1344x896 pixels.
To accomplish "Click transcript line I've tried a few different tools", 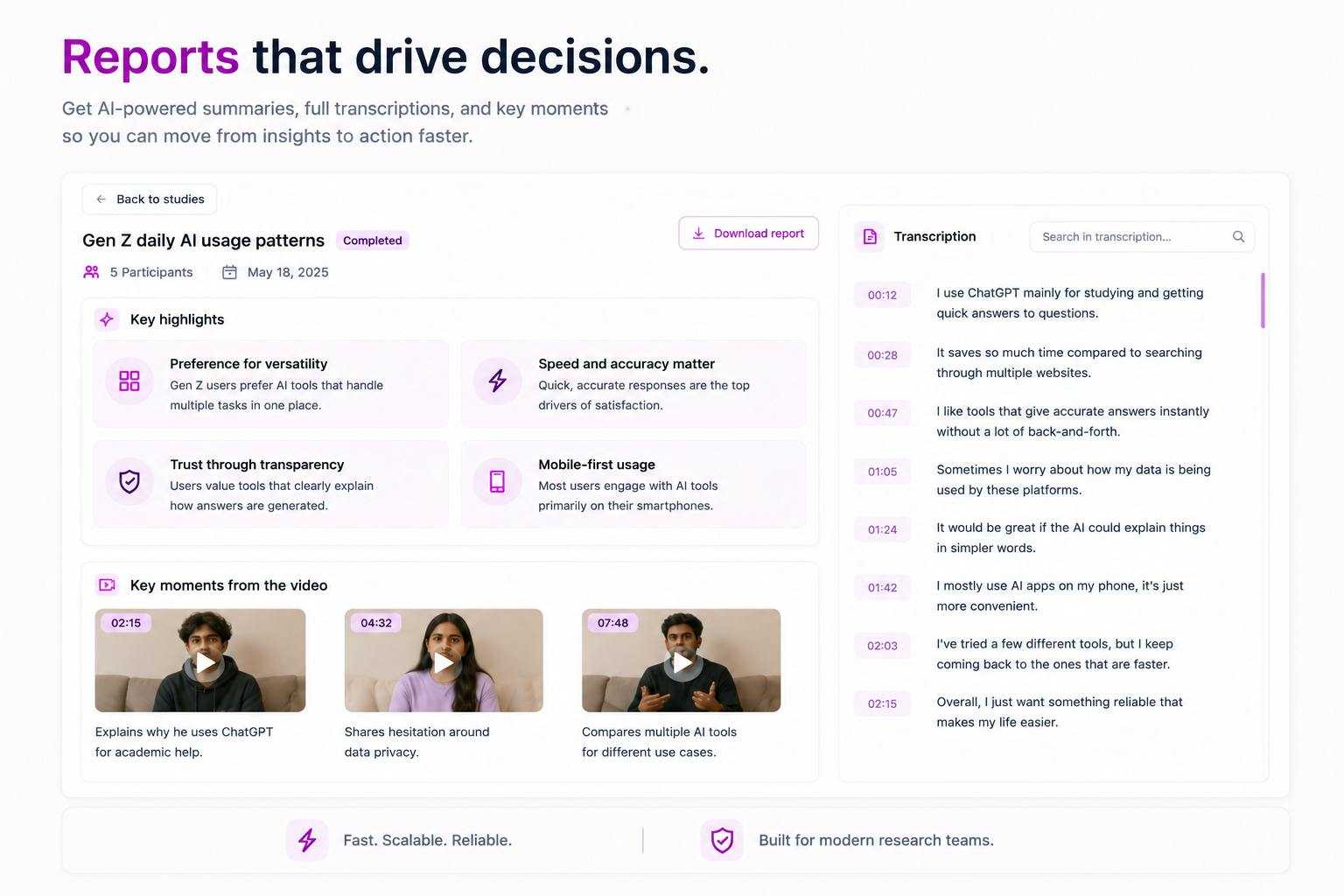I will (x=1054, y=654).
